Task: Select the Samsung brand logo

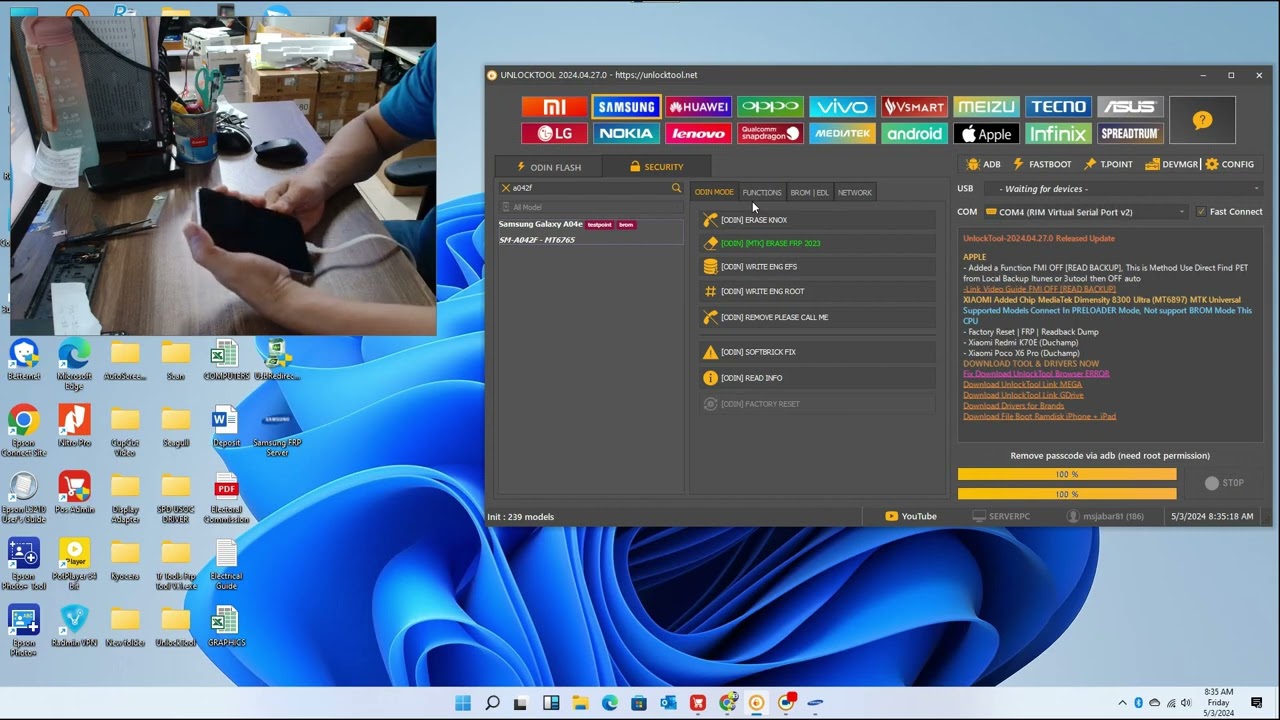Action: coord(626,107)
